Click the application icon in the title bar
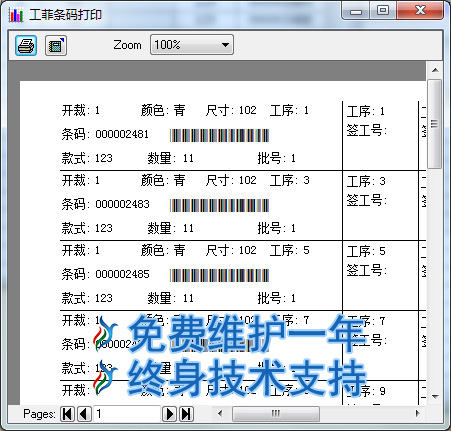451x431 pixels. click(16, 15)
